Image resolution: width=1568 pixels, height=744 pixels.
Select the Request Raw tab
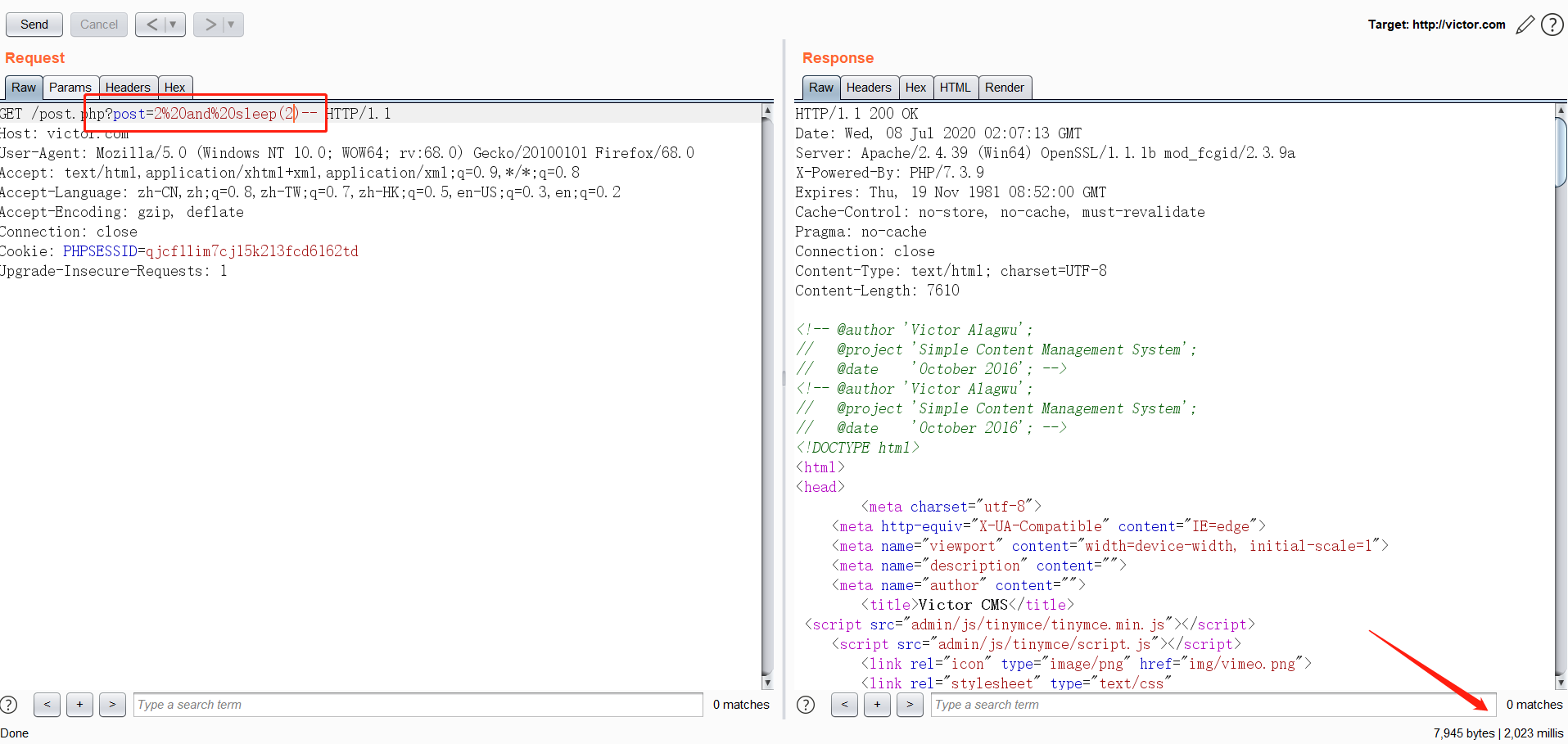pos(24,88)
